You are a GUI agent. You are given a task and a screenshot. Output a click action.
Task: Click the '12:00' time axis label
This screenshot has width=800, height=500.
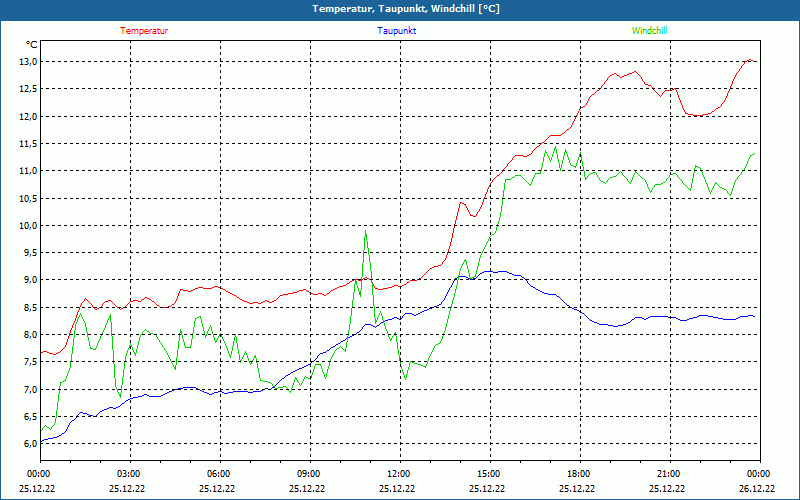[399, 474]
